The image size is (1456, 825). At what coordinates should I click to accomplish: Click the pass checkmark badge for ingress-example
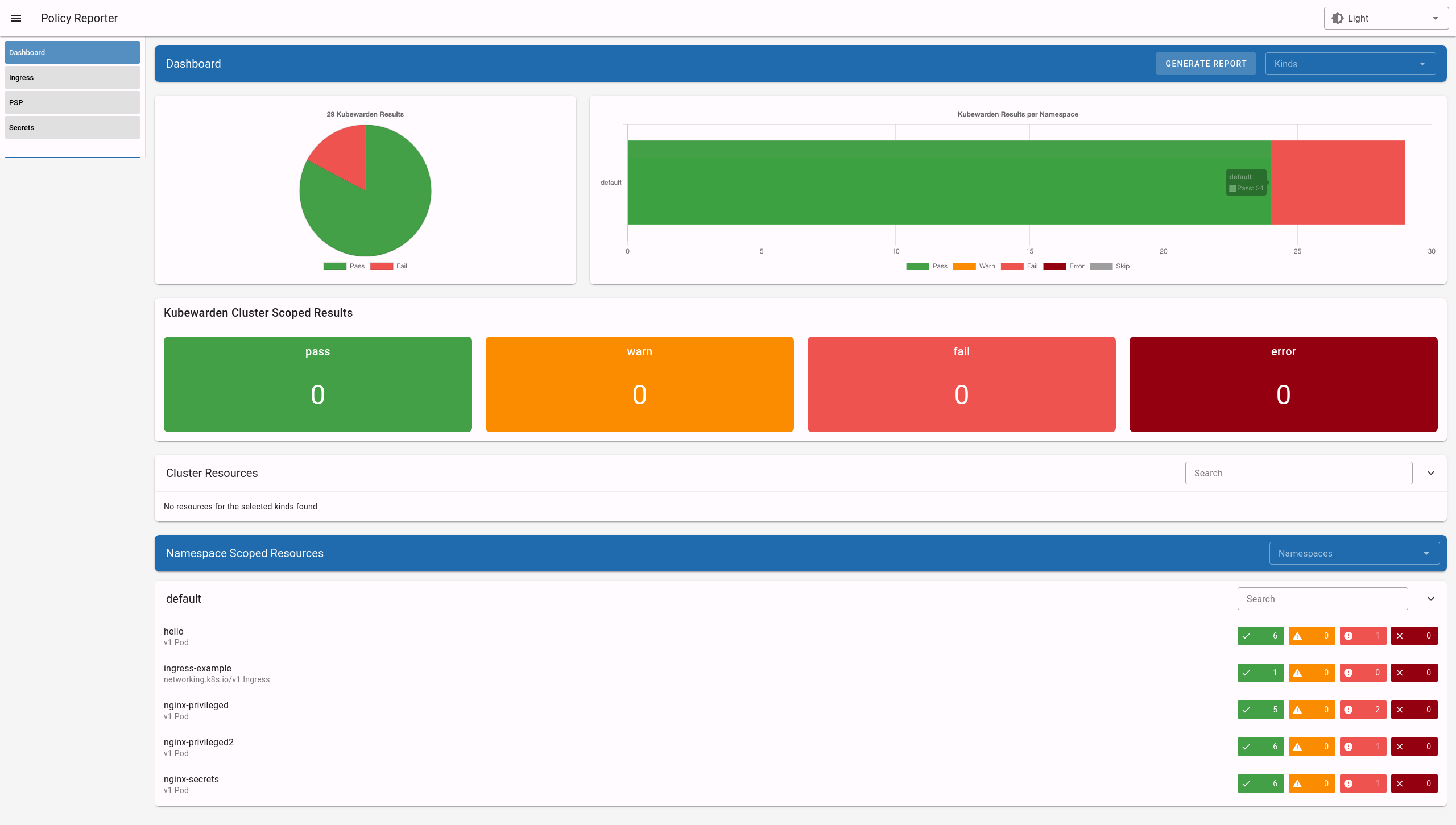(1260, 673)
